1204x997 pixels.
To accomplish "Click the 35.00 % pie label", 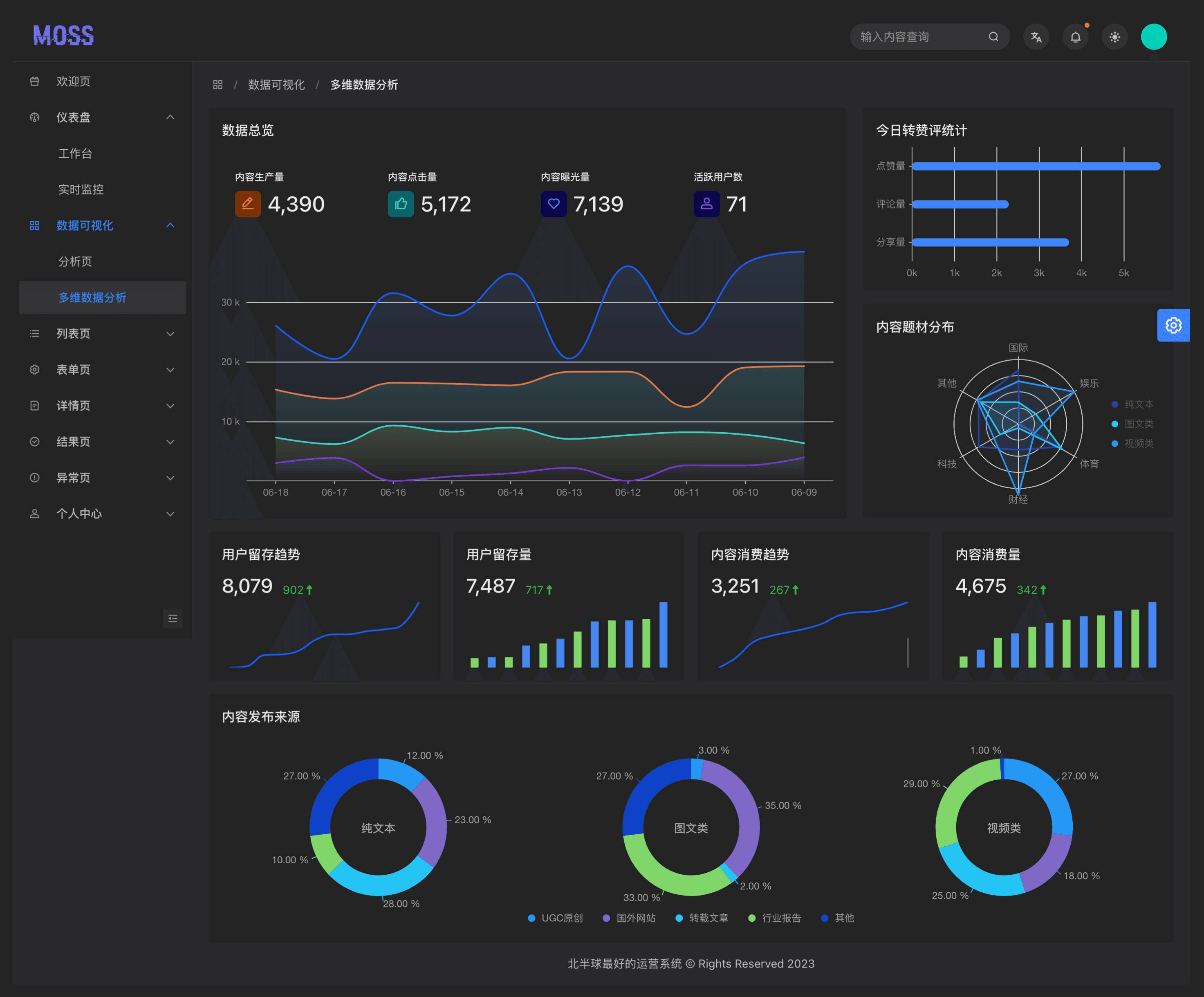I will click(782, 806).
